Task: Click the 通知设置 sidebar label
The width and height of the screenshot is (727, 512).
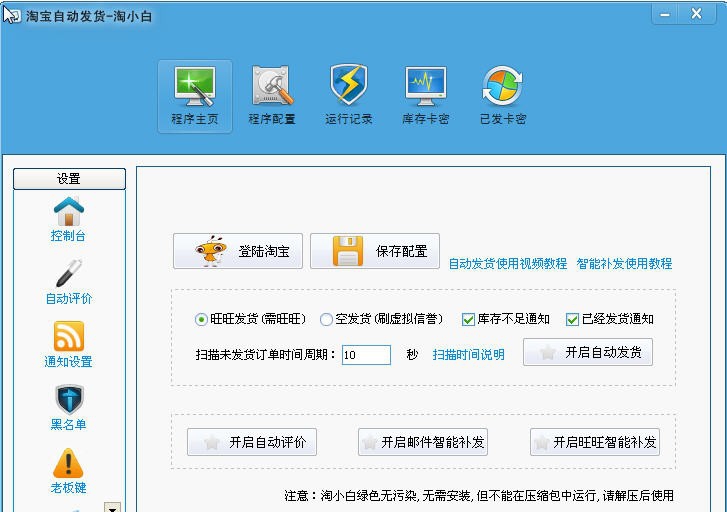Action: [x=68, y=362]
